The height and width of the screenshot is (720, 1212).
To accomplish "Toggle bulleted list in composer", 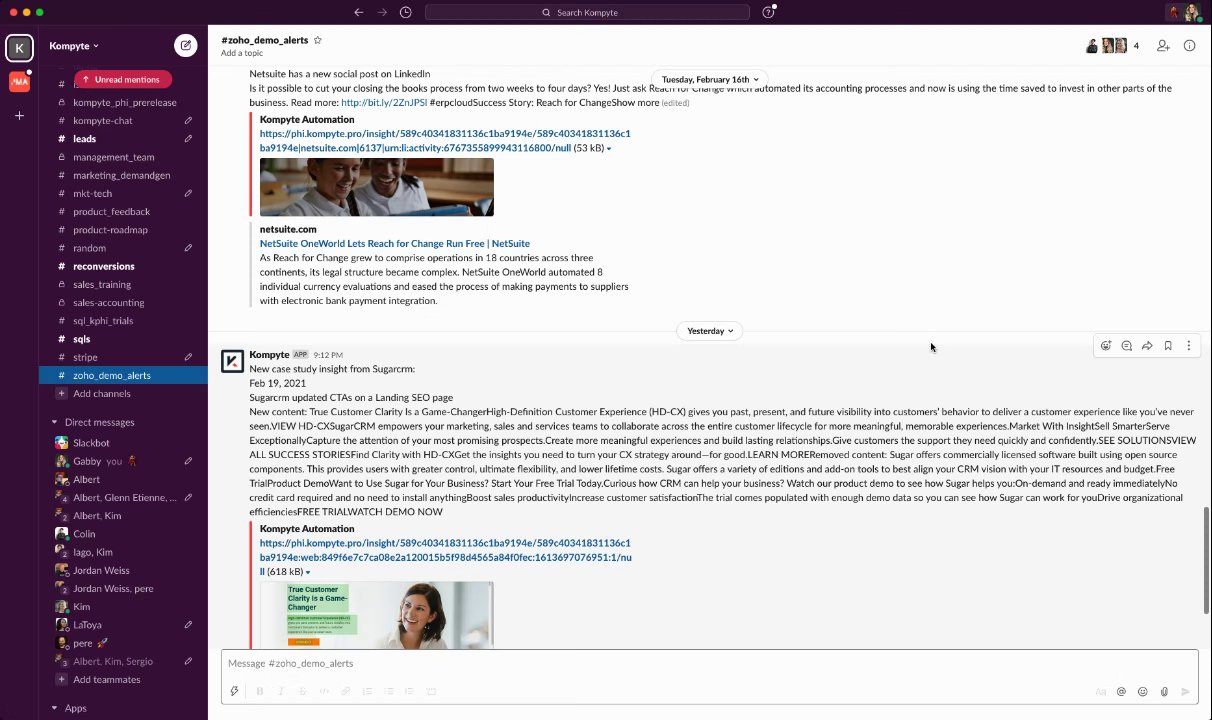I will click(388, 691).
